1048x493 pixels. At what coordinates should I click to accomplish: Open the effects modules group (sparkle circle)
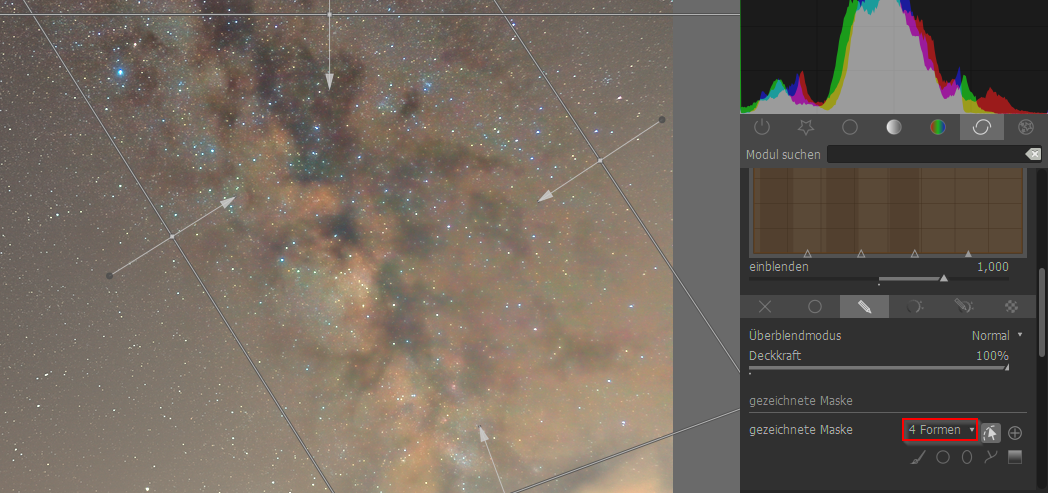tap(1025, 127)
